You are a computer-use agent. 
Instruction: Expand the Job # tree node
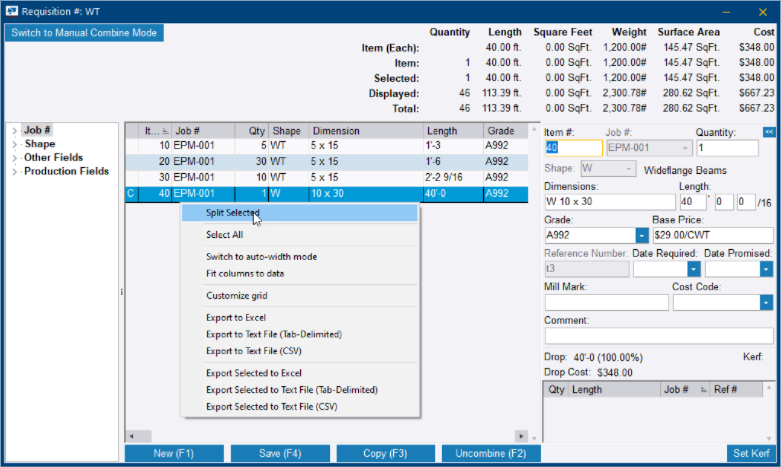point(14,130)
